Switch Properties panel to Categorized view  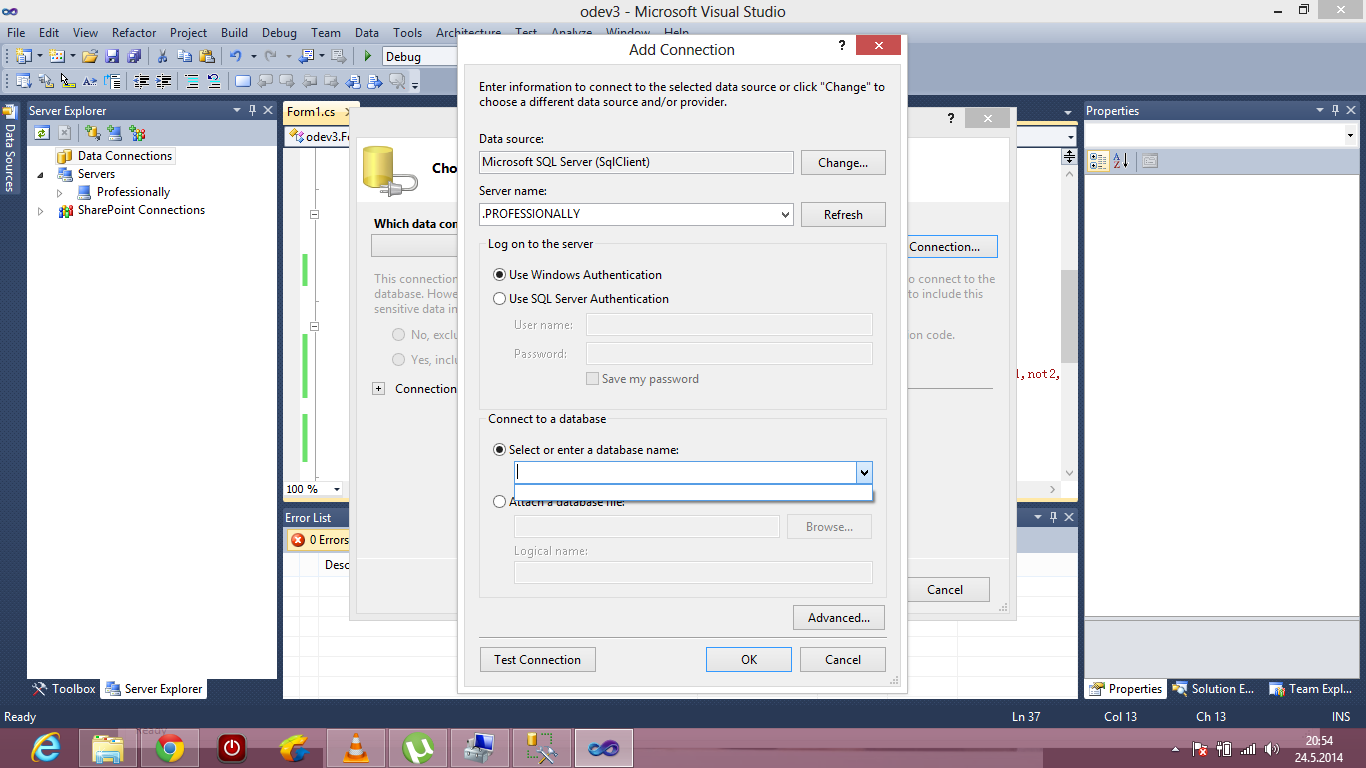pyautogui.click(x=1098, y=160)
